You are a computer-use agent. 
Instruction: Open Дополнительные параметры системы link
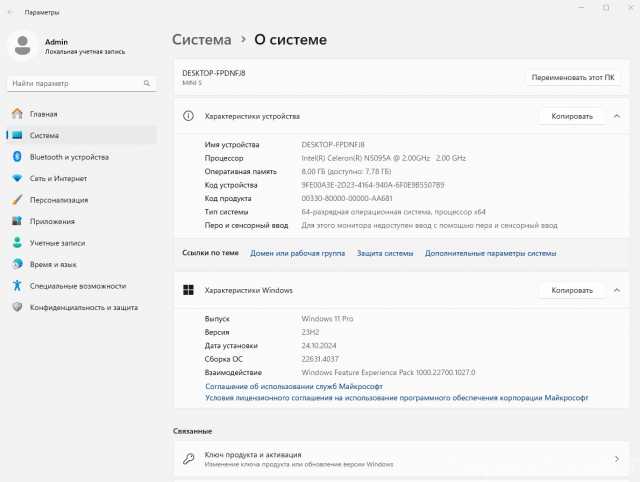click(490, 254)
